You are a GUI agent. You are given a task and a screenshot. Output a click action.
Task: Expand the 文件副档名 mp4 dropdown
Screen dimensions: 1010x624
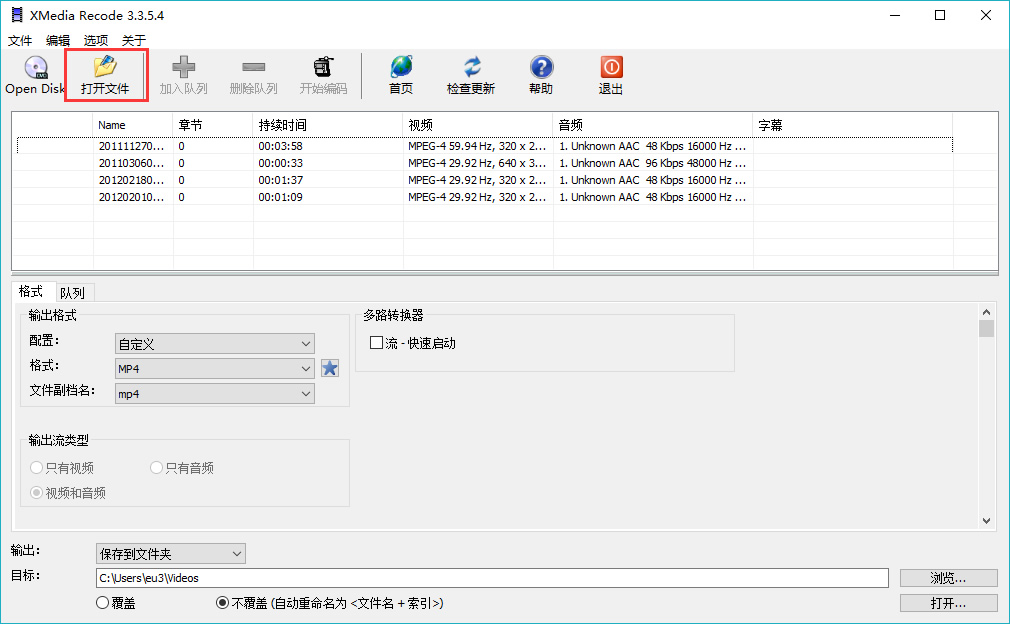coord(214,393)
